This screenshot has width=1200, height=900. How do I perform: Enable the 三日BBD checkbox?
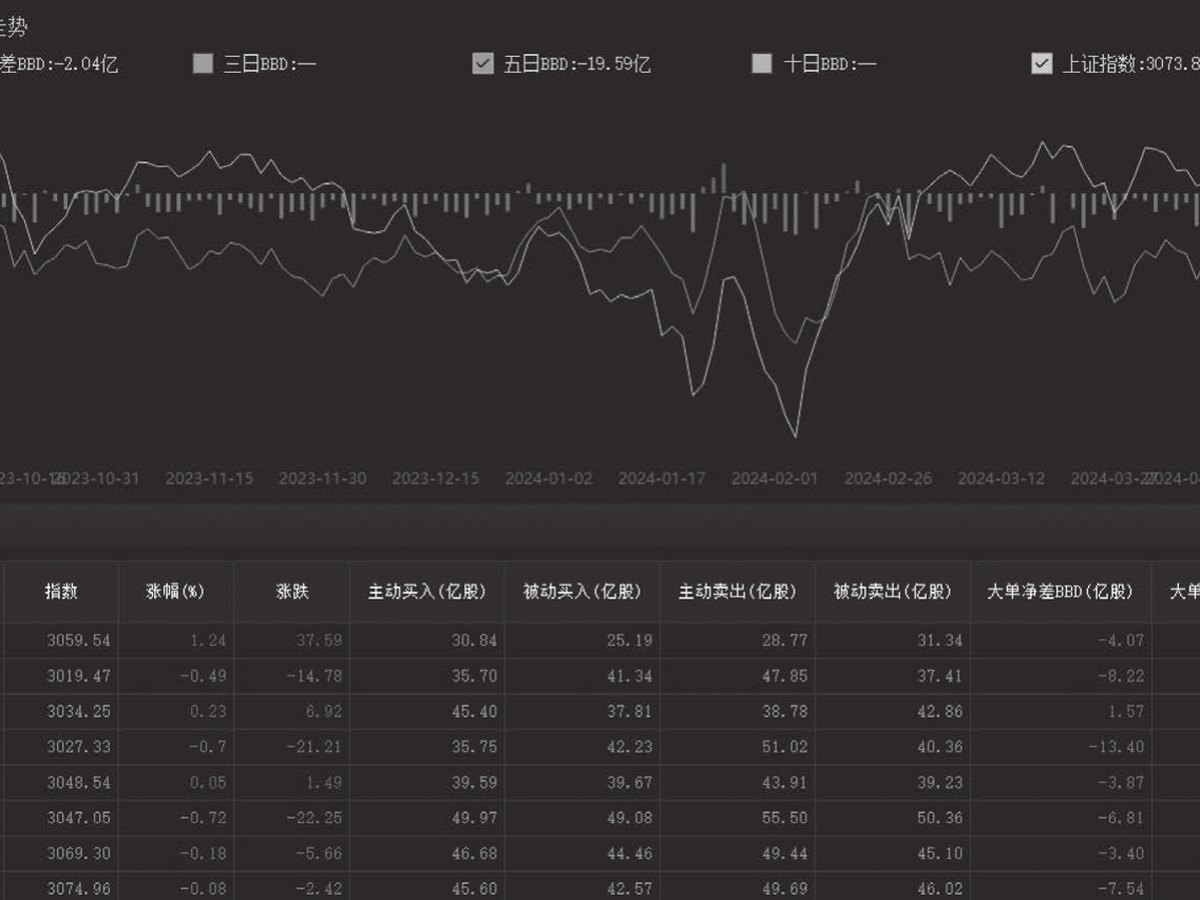pos(203,64)
